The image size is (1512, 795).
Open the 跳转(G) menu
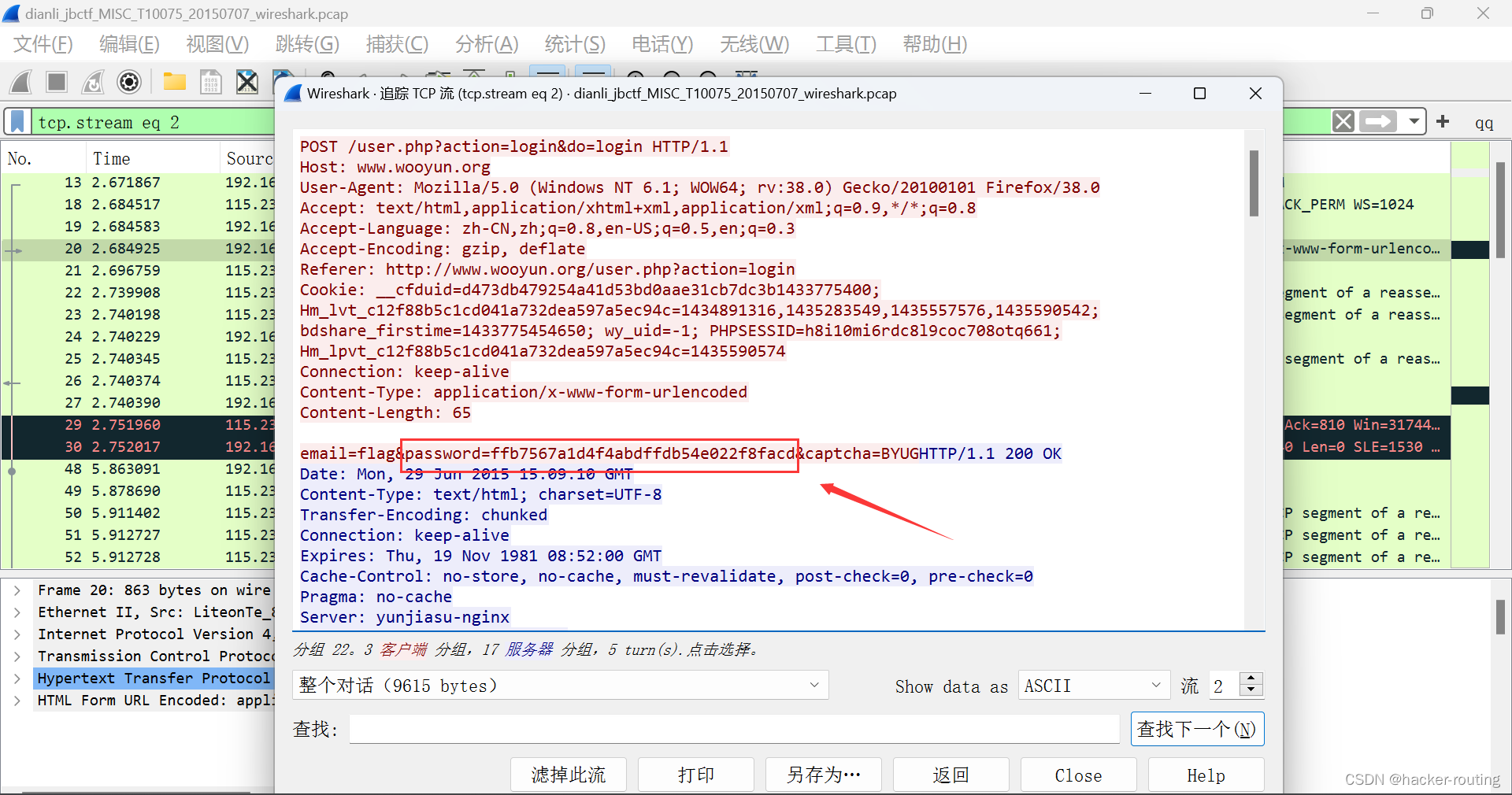click(x=307, y=44)
